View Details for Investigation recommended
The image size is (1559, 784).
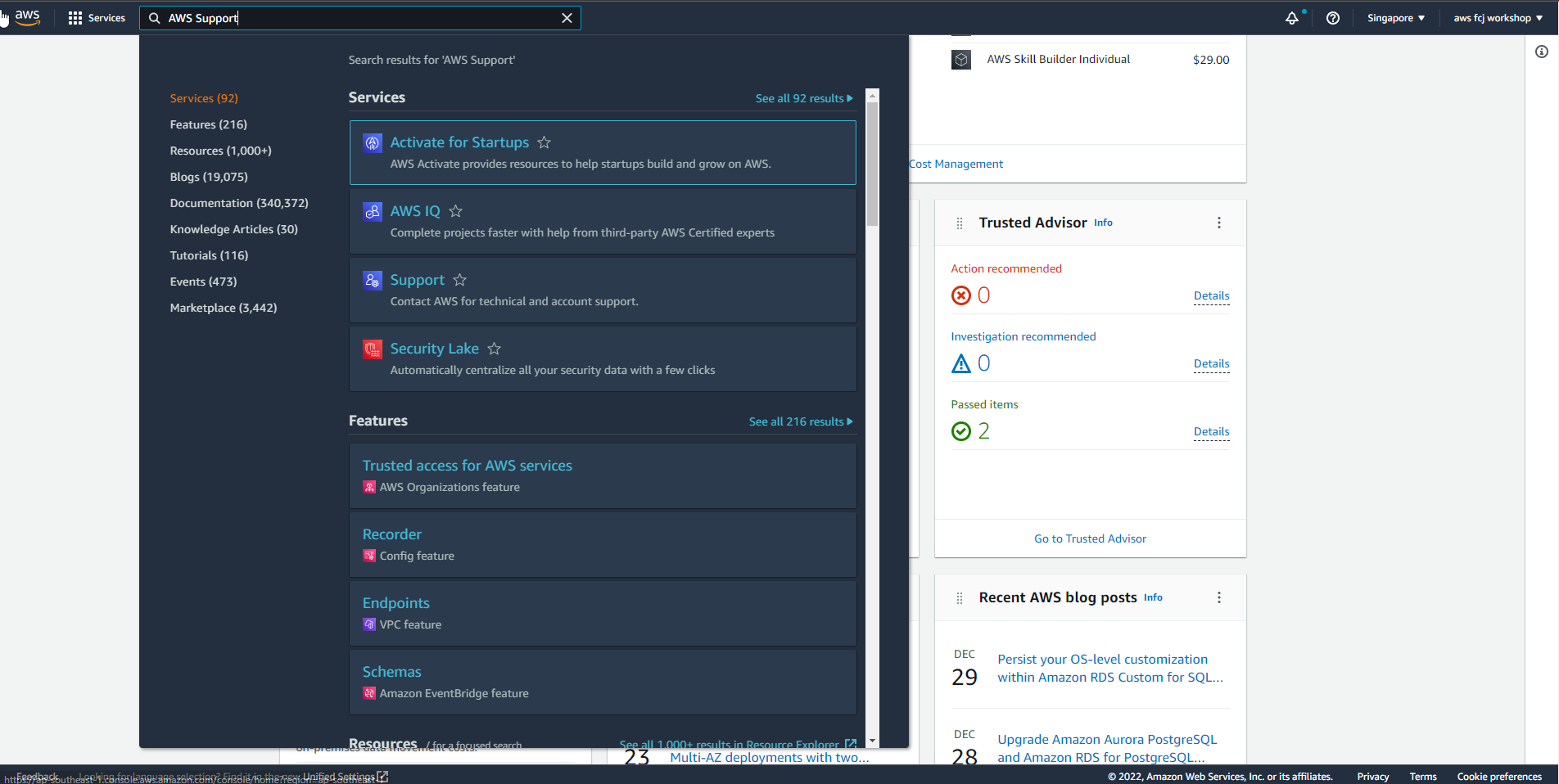pos(1211,364)
